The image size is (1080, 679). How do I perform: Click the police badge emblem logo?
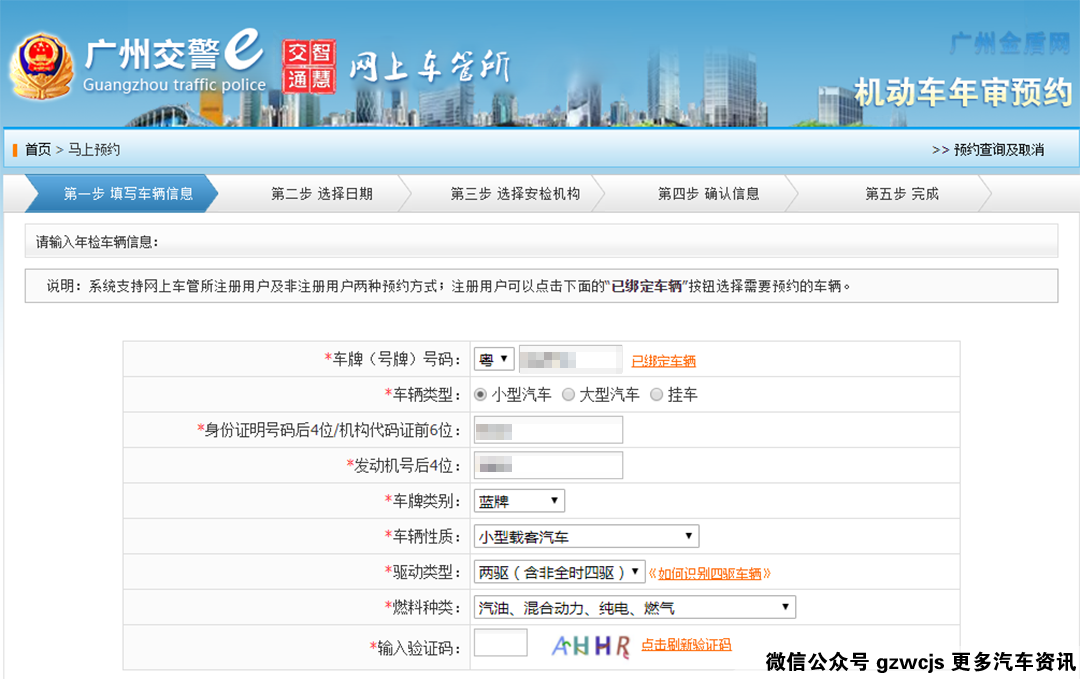[41, 66]
